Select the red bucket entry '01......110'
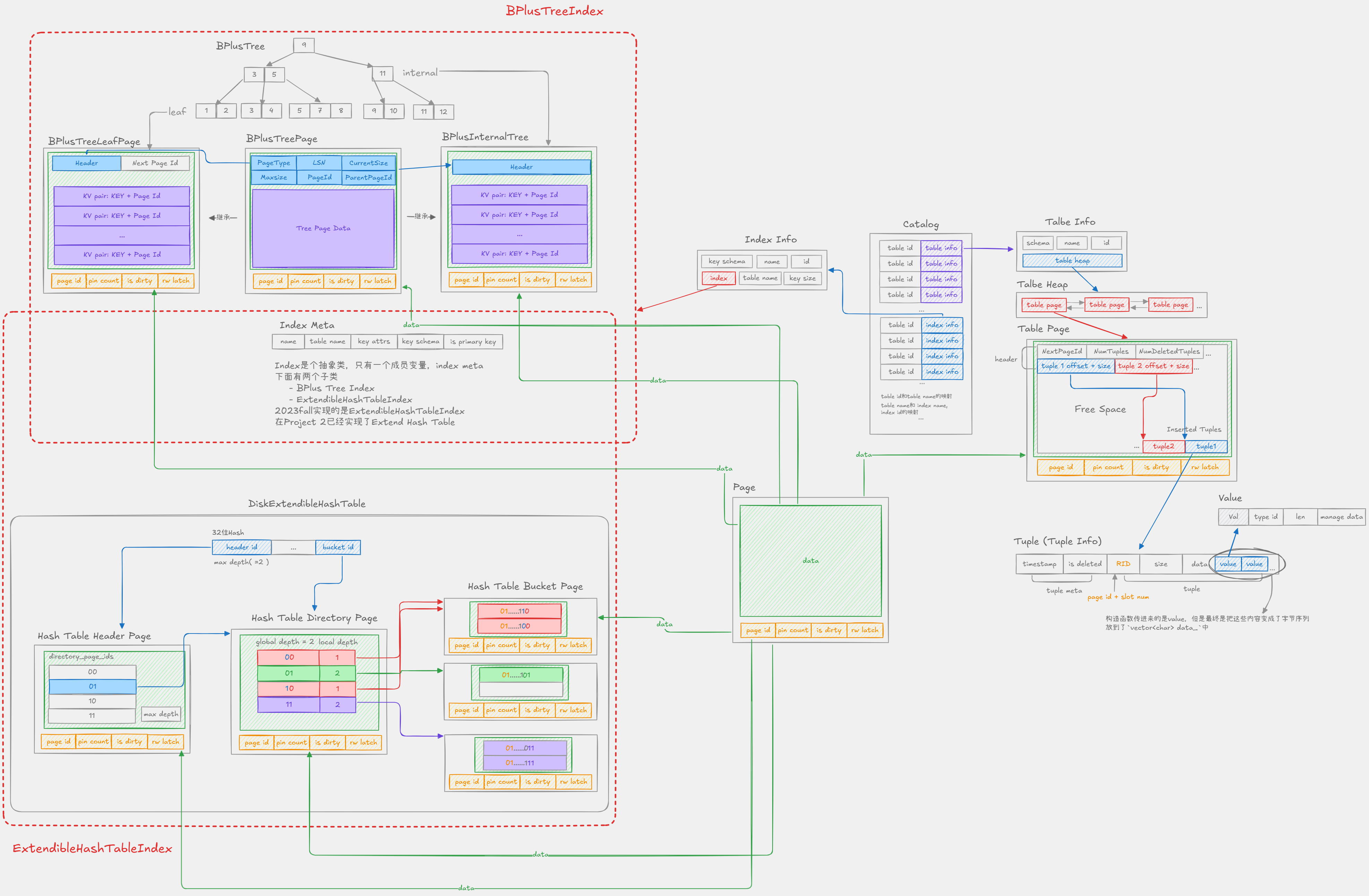The height and width of the screenshot is (896, 1369). [x=519, y=611]
